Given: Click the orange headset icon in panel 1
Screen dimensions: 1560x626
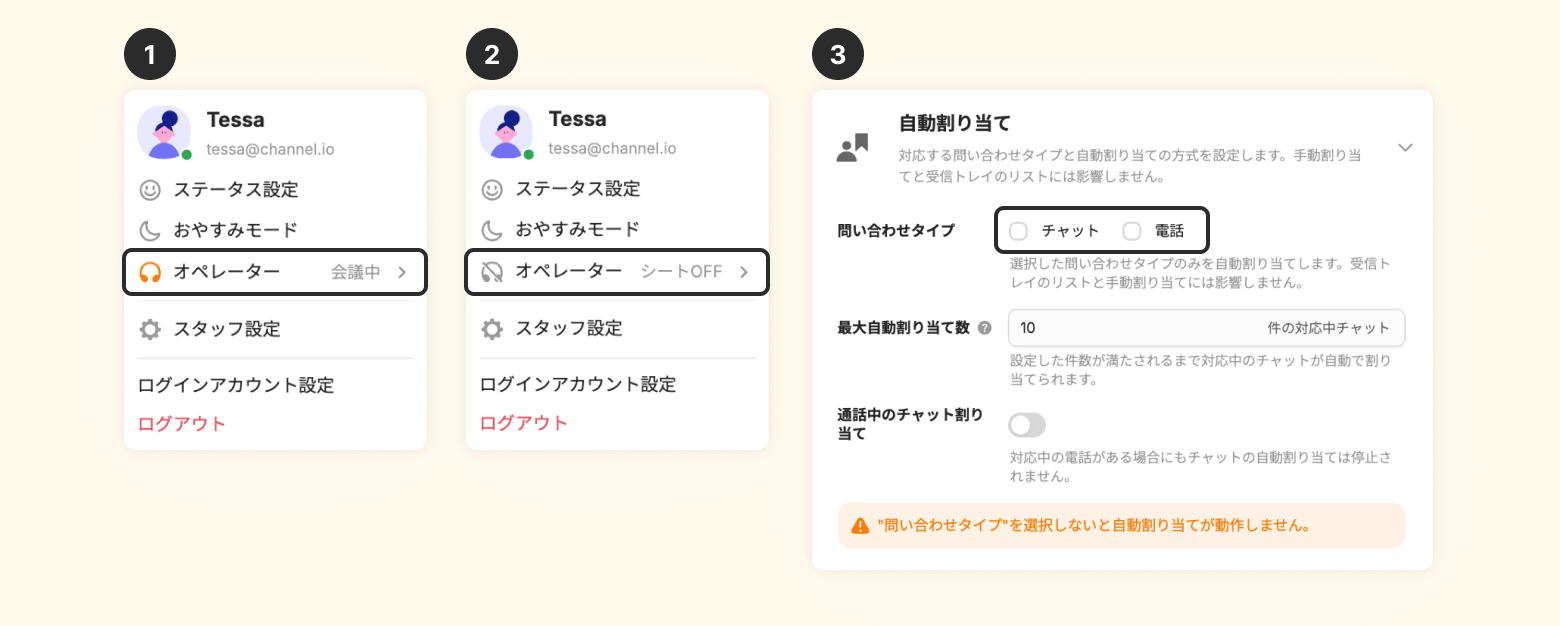Looking at the screenshot, I should click(x=150, y=272).
